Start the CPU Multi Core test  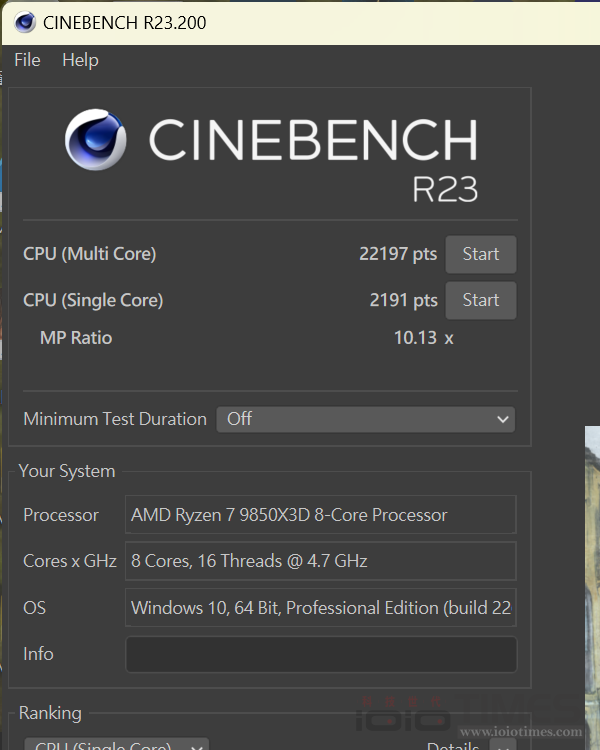480,254
